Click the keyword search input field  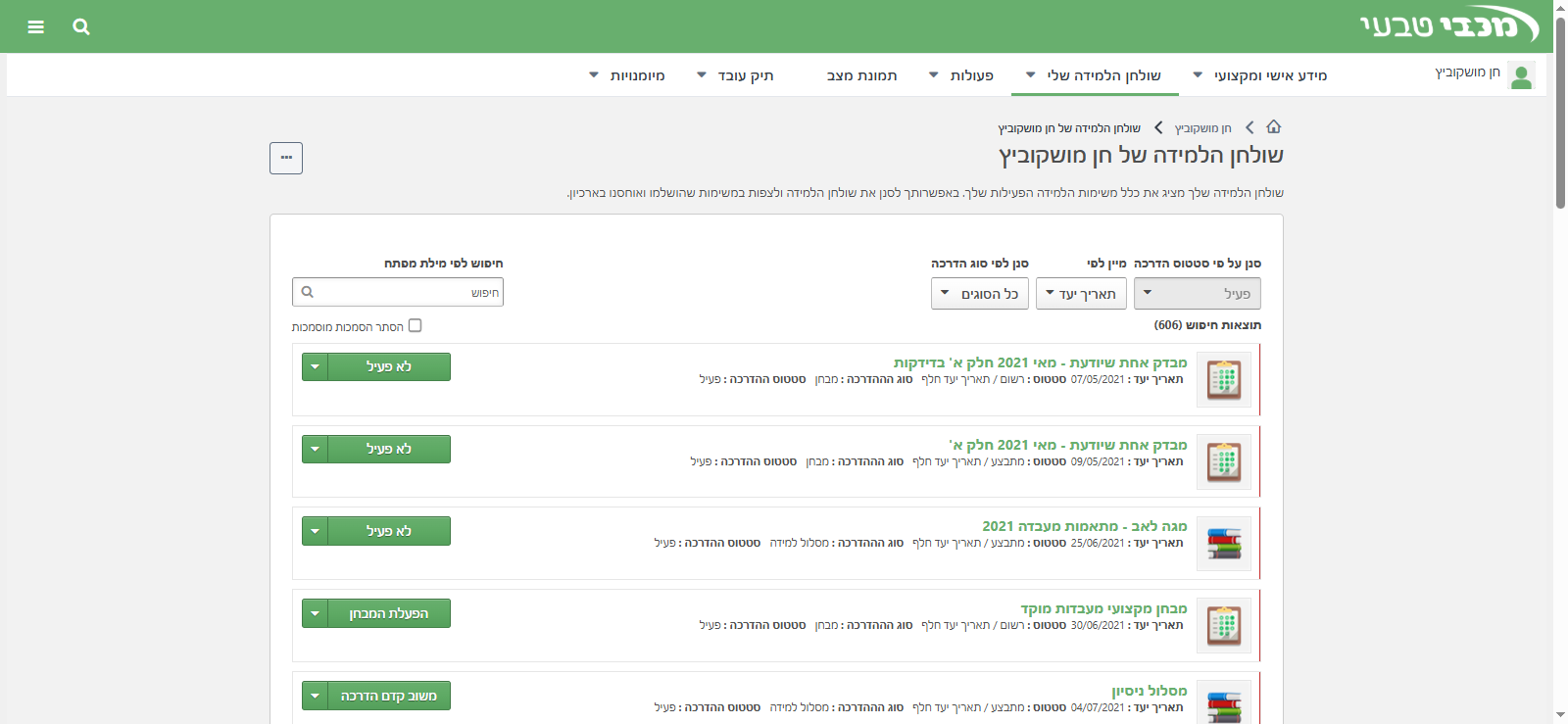click(402, 292)
